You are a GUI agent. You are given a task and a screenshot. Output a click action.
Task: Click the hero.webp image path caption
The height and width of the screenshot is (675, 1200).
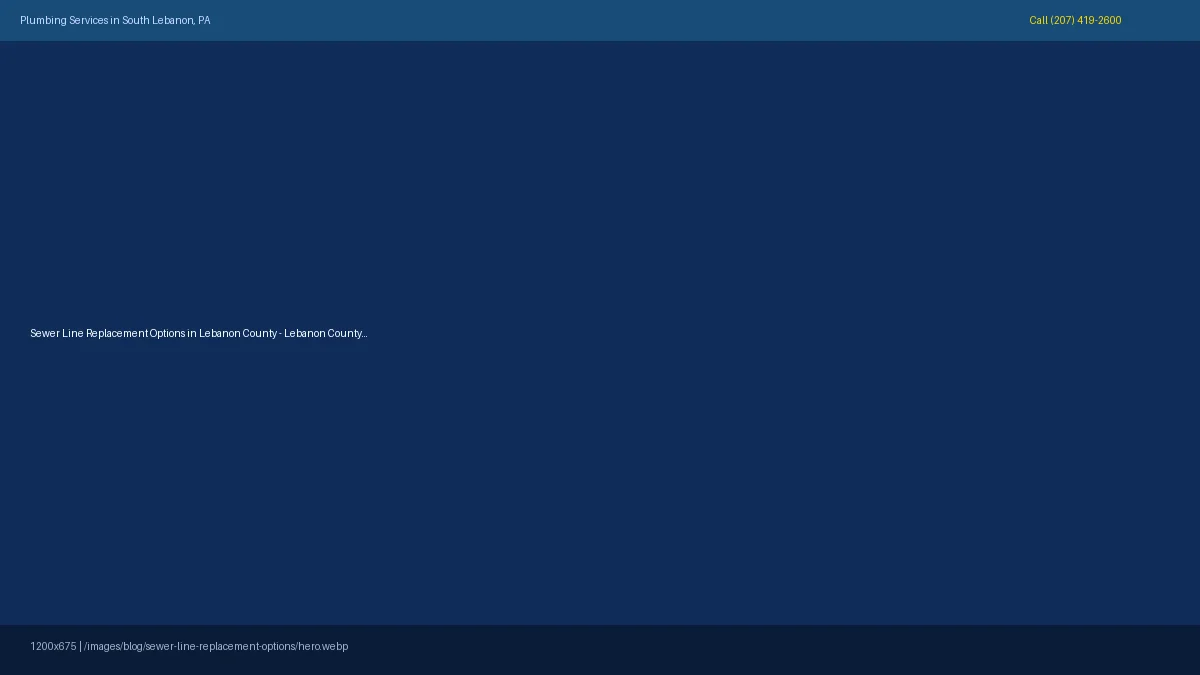click(x=189, y=646)
